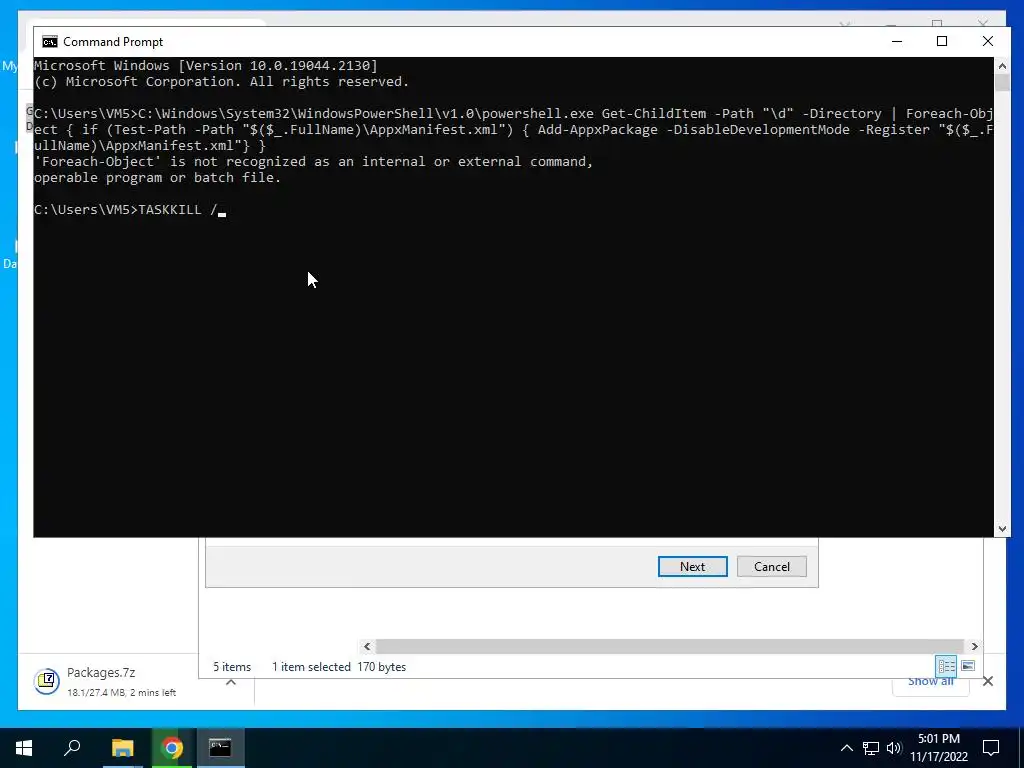Open taskbar Search
Image resolution: width=1024 pixels, height=768 pixels.
click(72, 748)
